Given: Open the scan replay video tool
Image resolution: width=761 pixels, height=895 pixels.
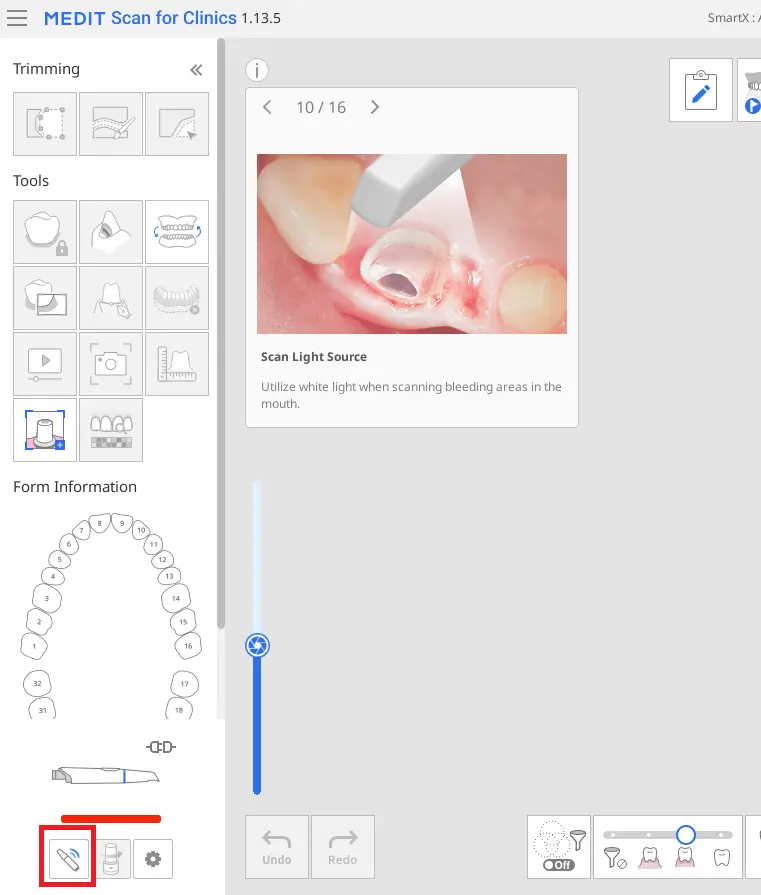Looking at the screenshot, I should tap(45, 363).
